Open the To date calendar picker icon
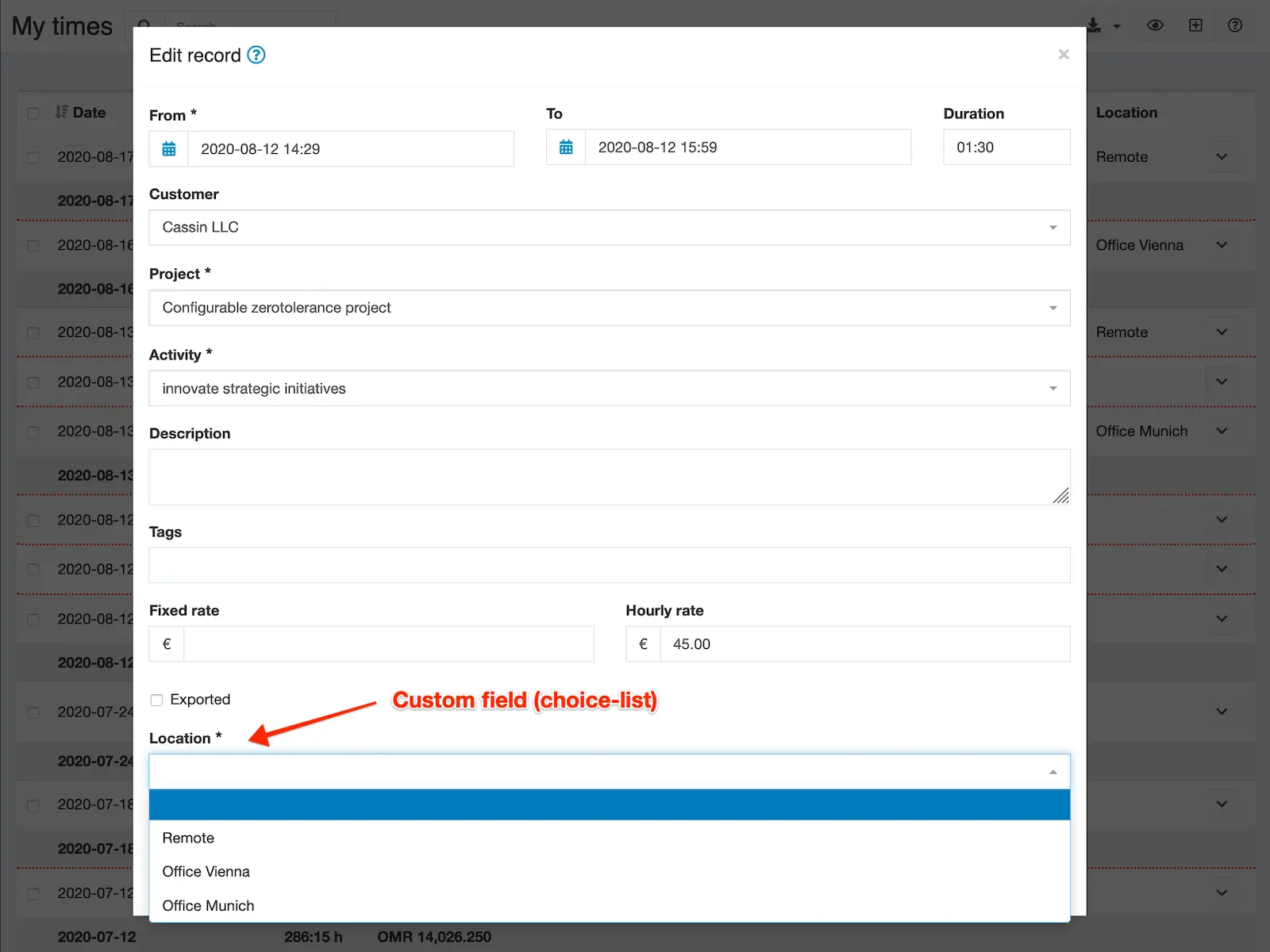1270x952 pixels. click(566, 148)
